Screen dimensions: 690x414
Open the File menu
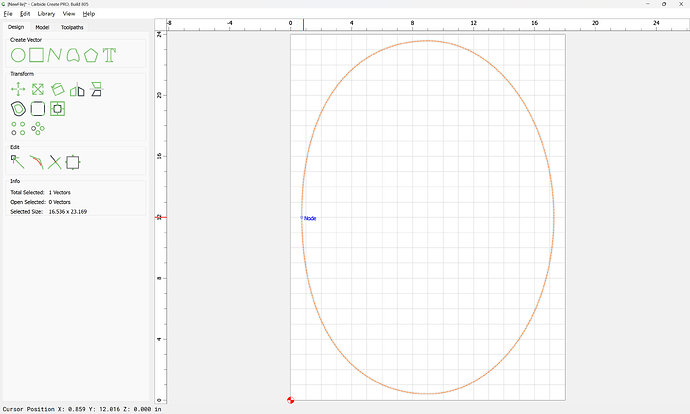[x=8, y=14]
